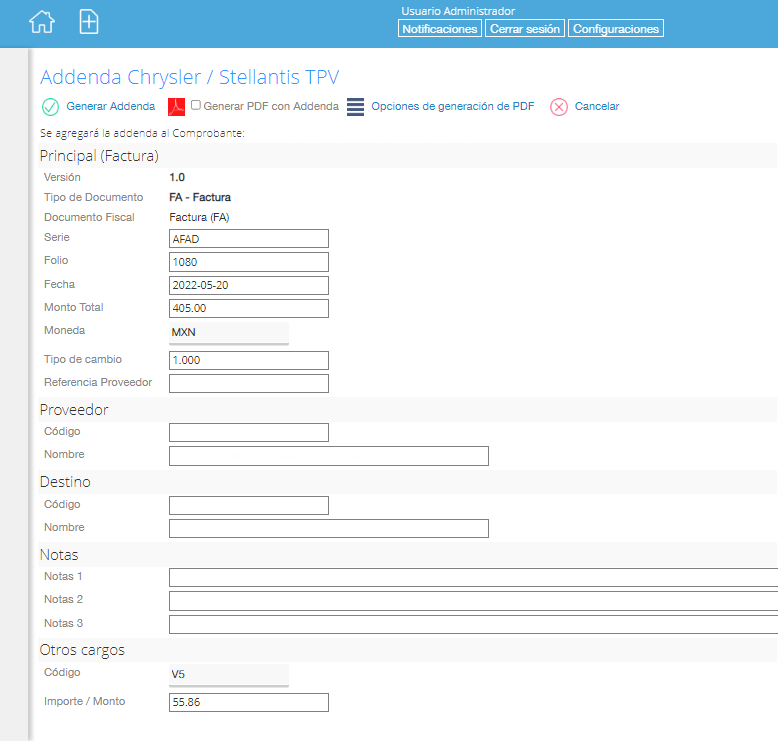Image resolution: width=778 pixels, height=741 pixels.
Task: Click the Cancelar link
Action: pyautogui.click(x=597, y=106)
